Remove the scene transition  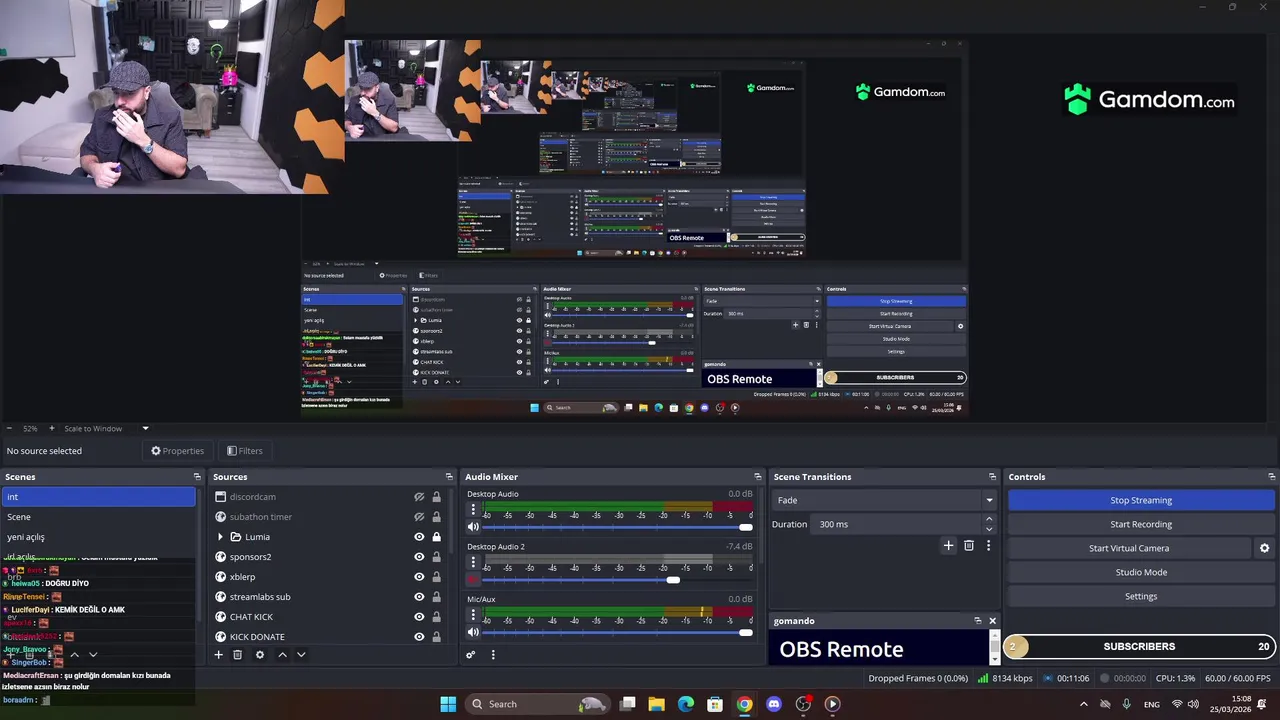(x=968, y=546)
